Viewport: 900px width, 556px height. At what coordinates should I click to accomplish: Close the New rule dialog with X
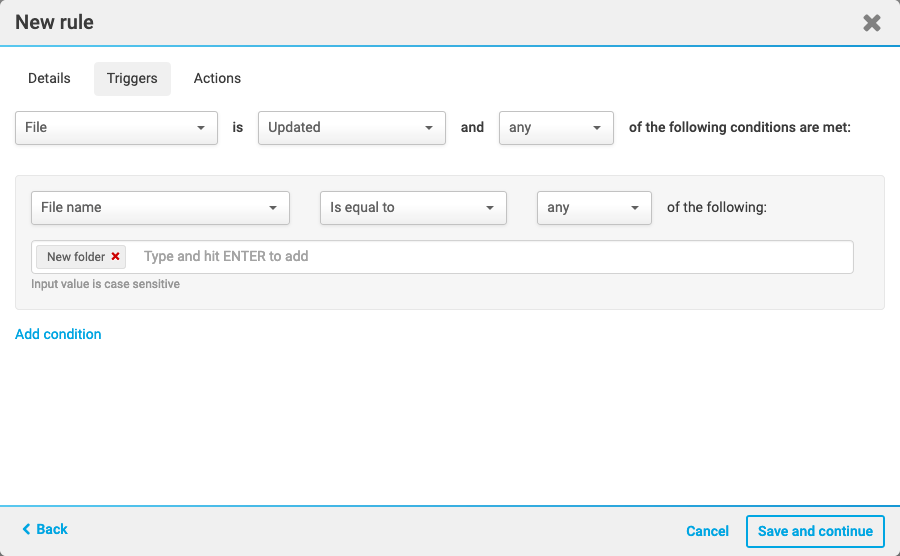click(x=872, y=23)
